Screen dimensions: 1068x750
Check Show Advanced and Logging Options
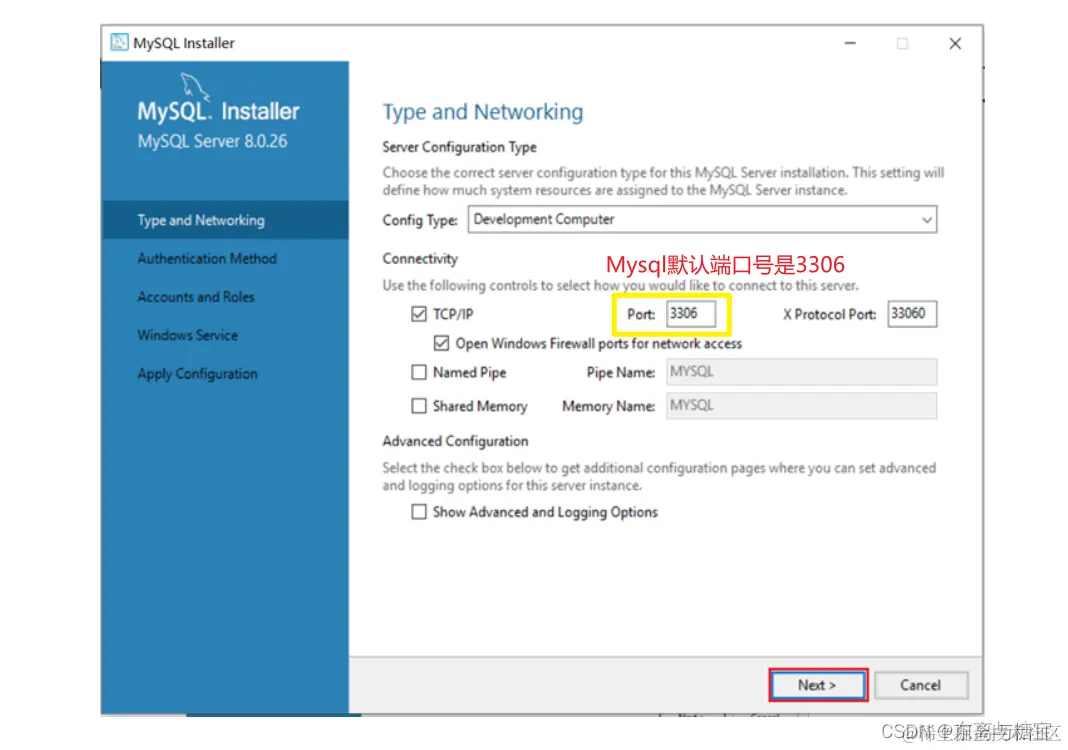[x=419, y=512]
